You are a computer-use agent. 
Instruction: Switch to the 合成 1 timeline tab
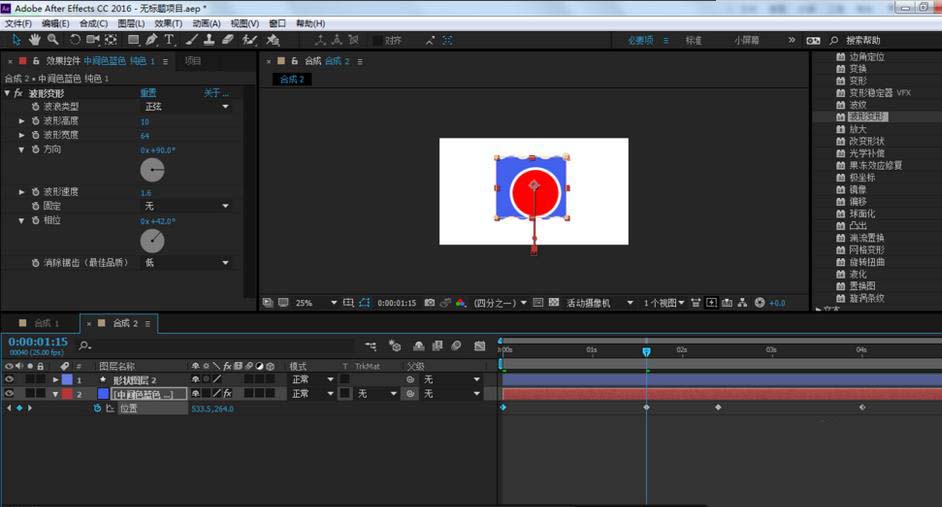click(x=46, y=323)
